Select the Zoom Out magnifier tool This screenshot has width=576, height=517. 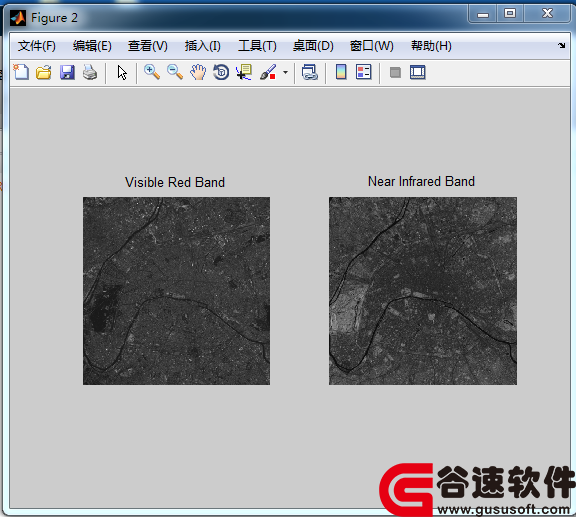point(175,72)
